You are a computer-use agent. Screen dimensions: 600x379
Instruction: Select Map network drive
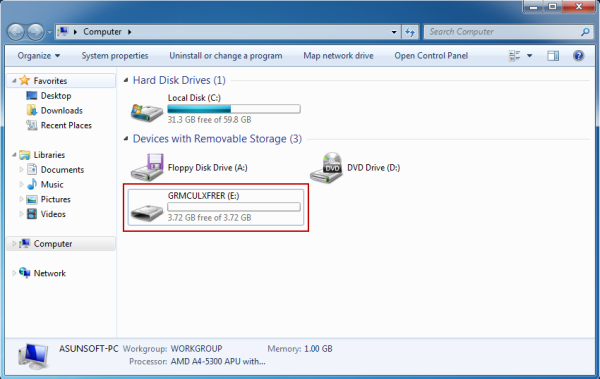338,56
